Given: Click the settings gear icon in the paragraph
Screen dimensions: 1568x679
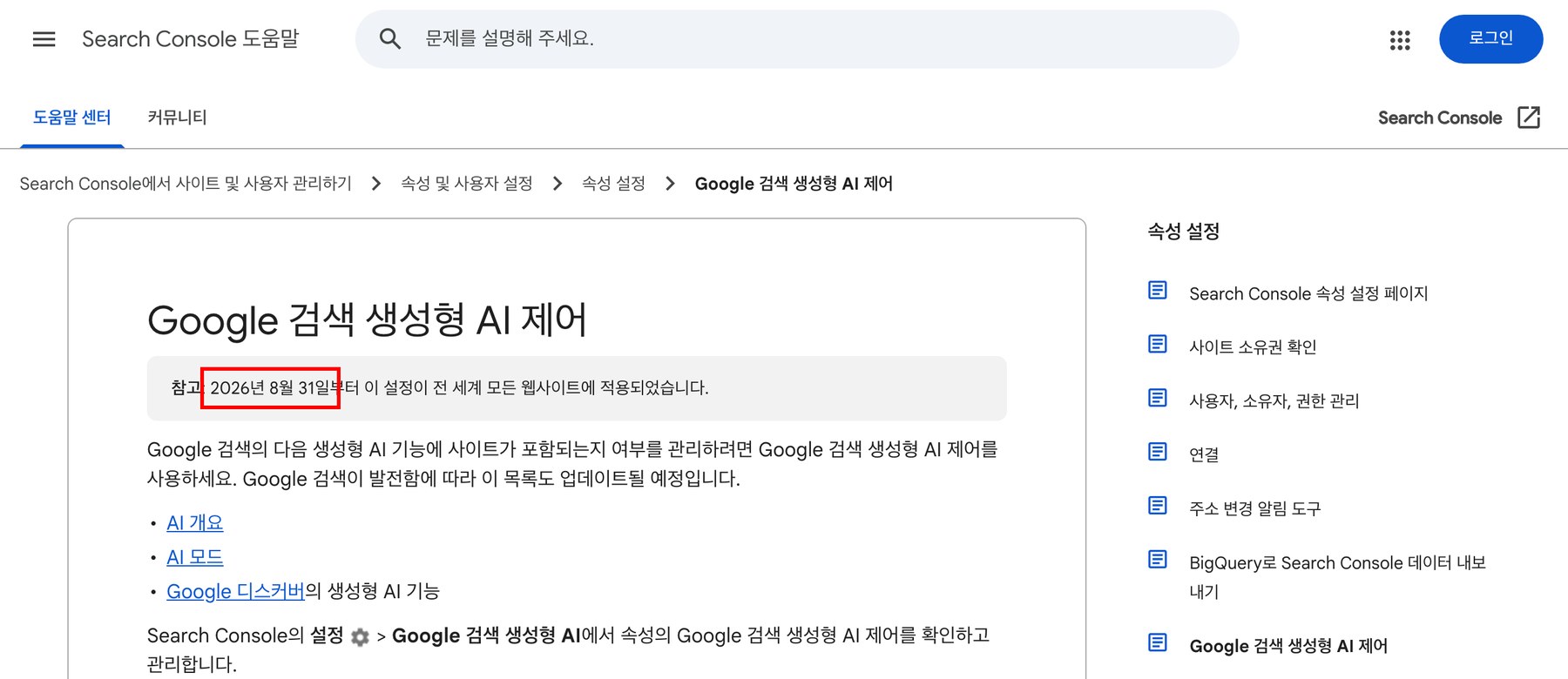Looking at the screenshot, I should coord(360,637).
